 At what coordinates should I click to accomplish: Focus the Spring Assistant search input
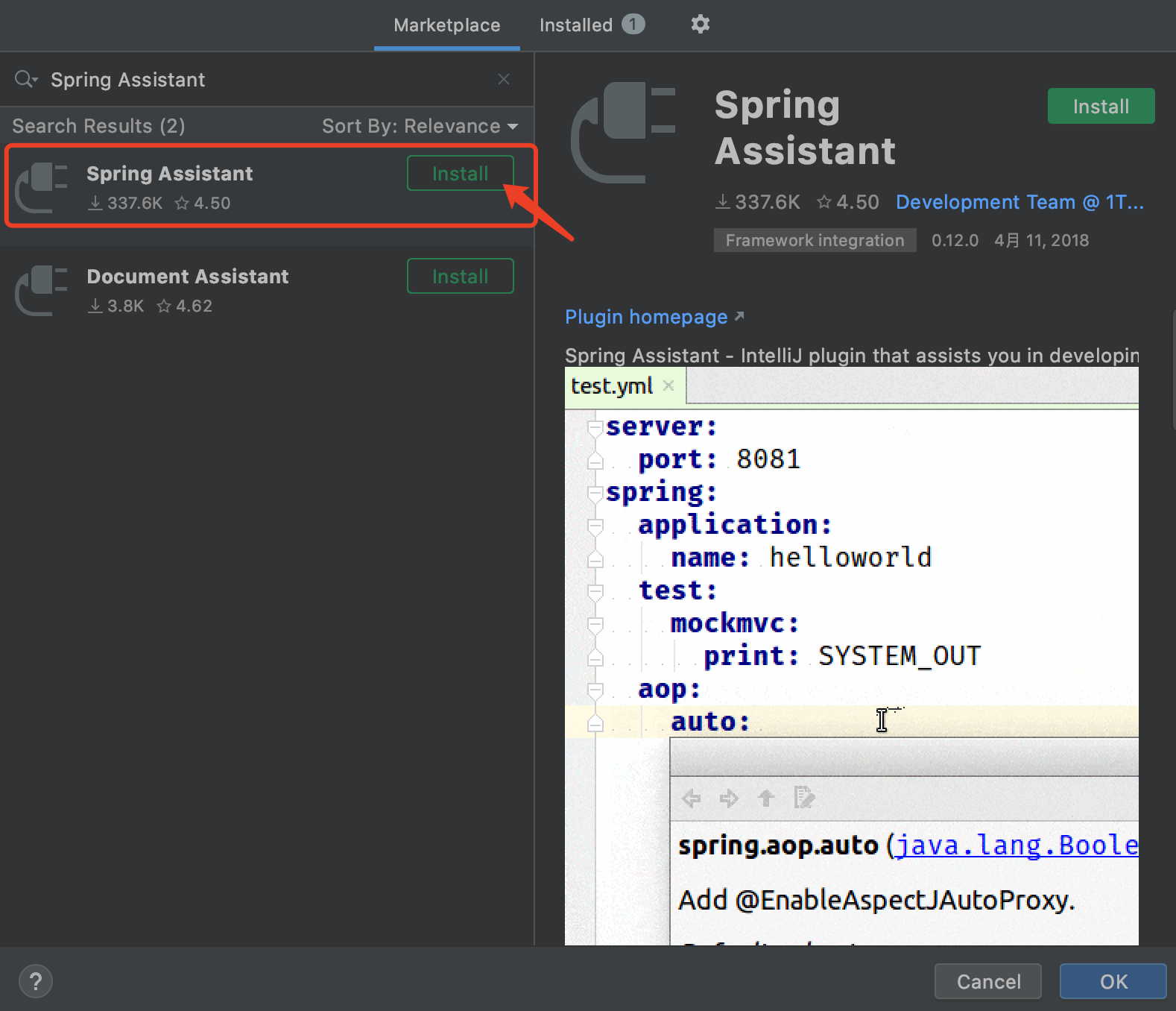coord(268,80)
